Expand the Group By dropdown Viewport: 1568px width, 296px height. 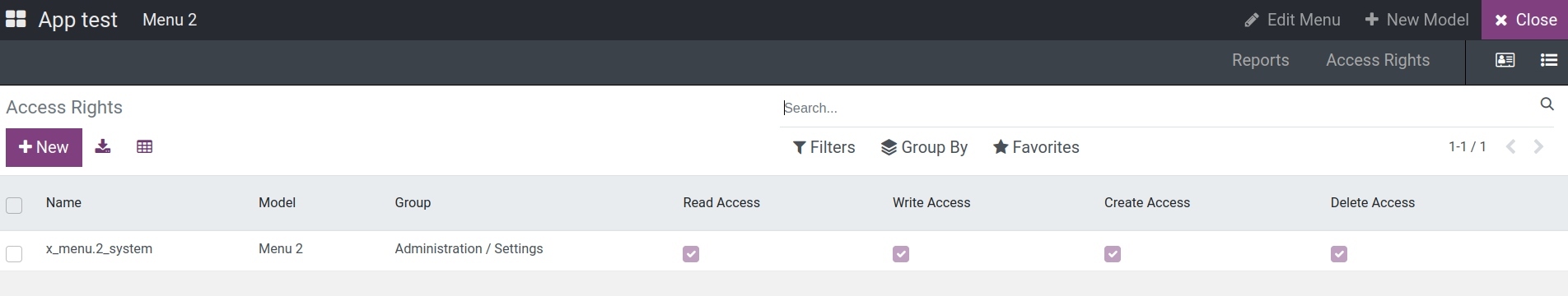click(924, 147)
